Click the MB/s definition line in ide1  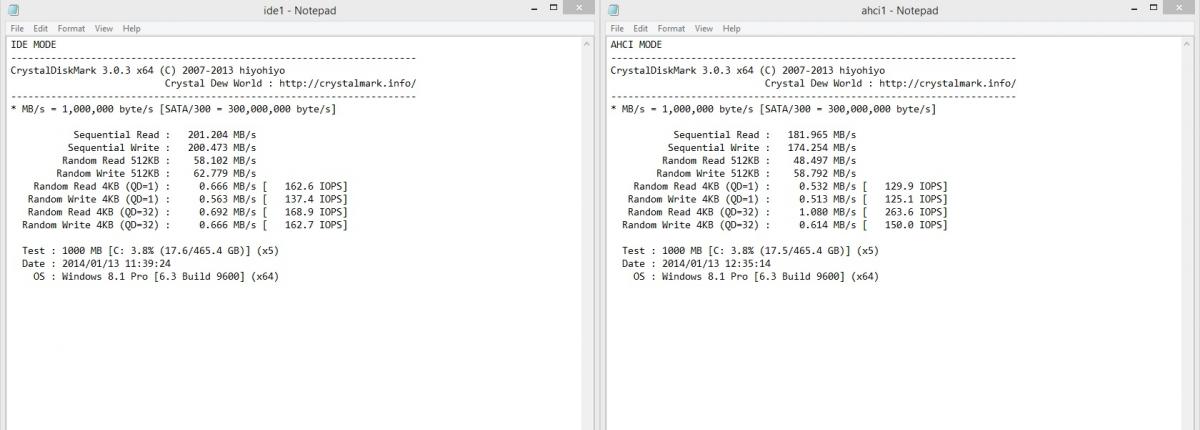(x=173, y=108)
